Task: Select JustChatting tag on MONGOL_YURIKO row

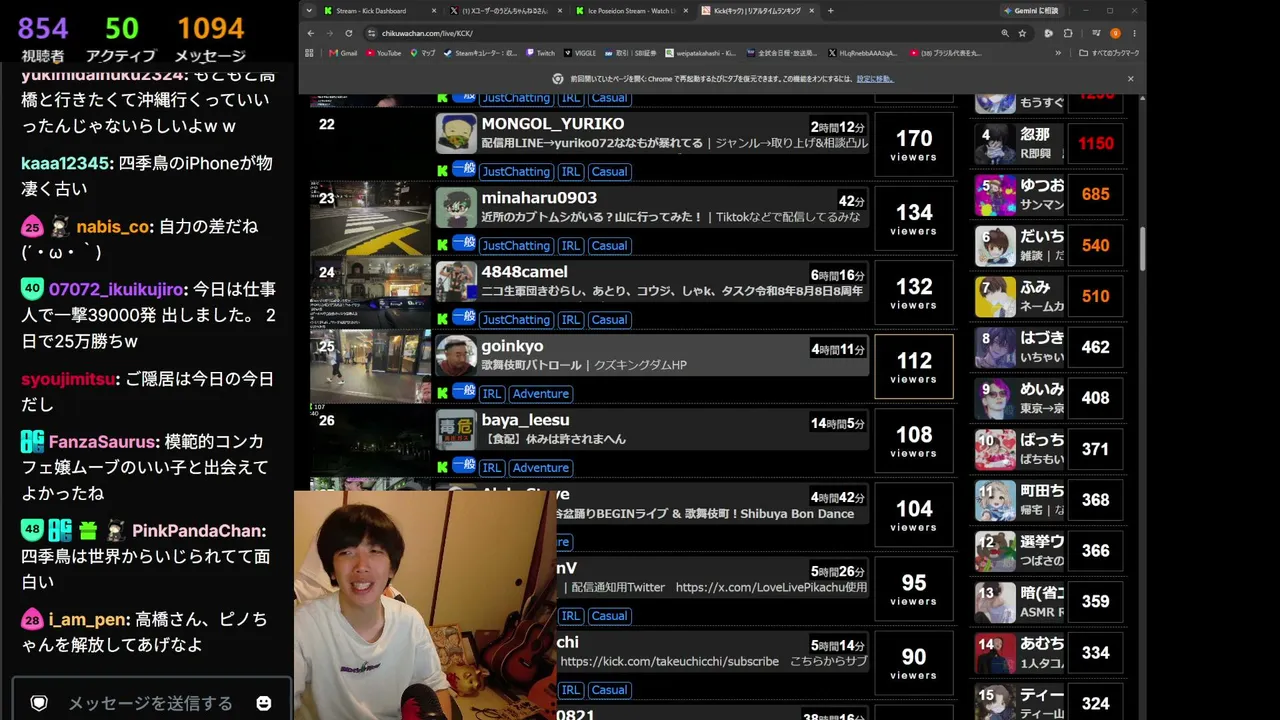Action: click(x=516, y=172)
